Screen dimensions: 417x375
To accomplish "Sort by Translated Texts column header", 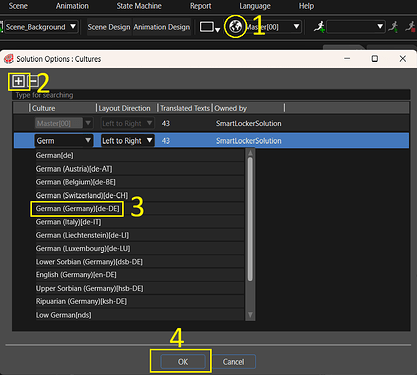I will pyautogui.click(x=185, y=108).
